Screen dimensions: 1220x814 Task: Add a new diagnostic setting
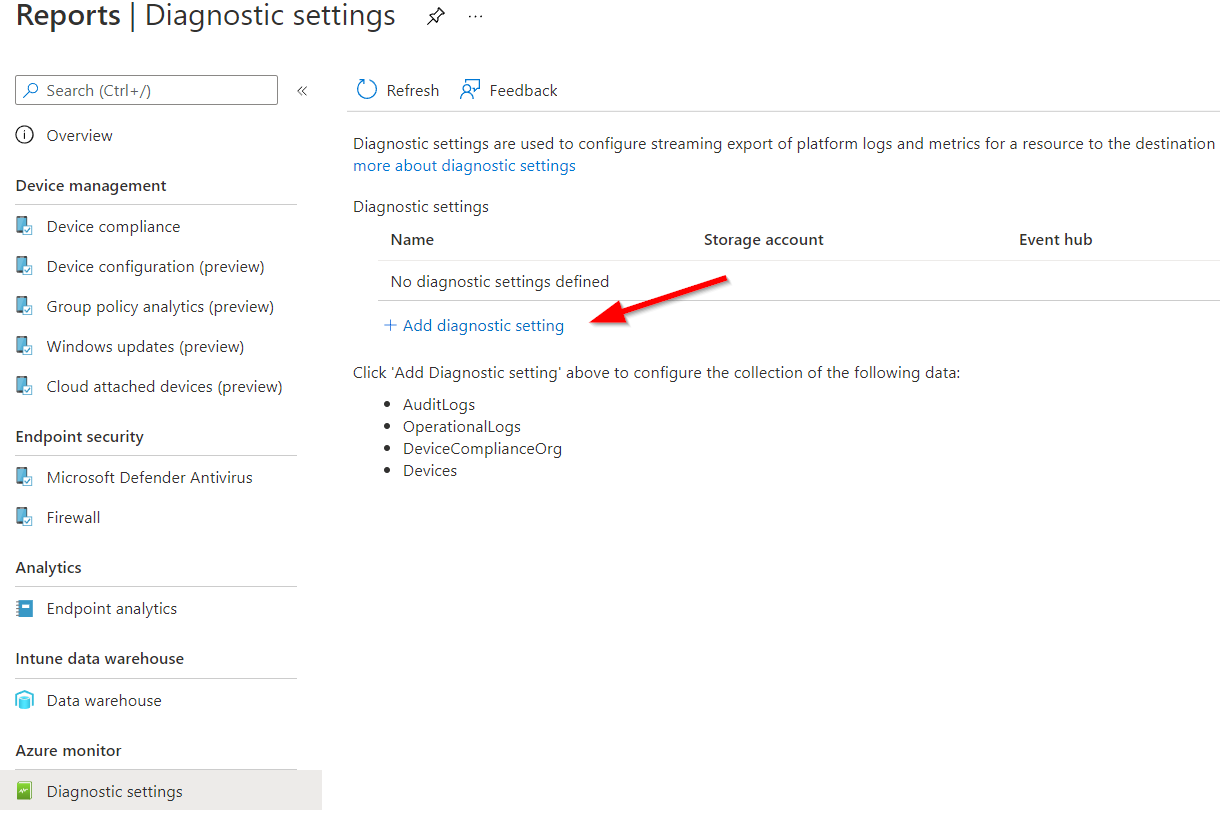coord(473,325)
